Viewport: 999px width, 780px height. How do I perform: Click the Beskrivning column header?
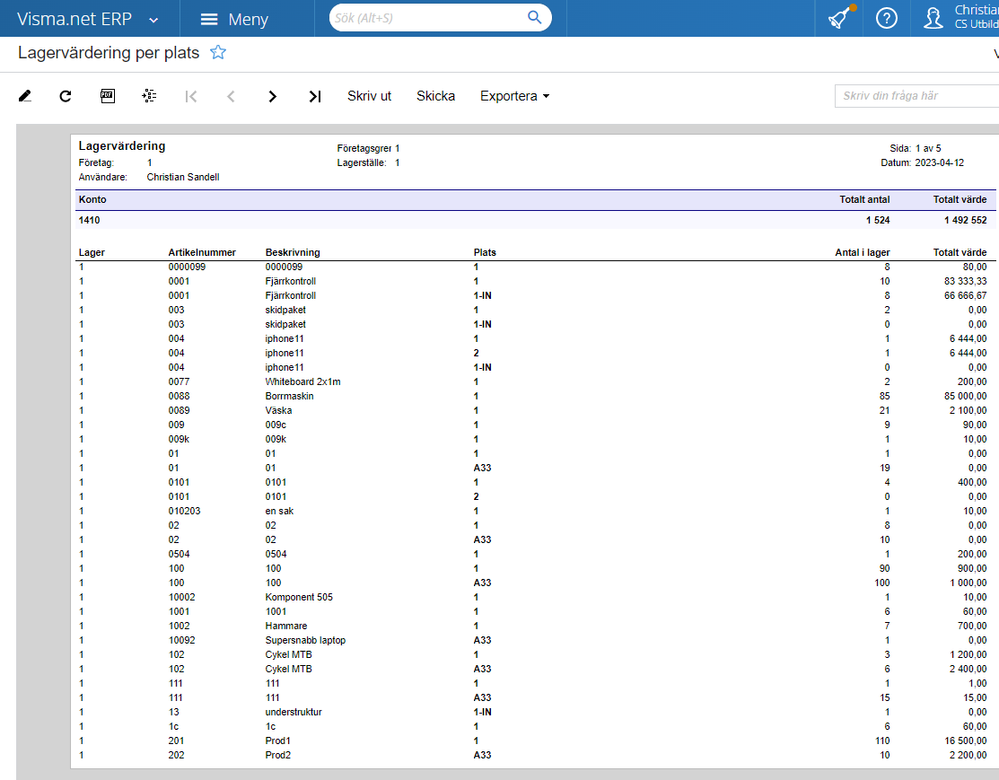click(x=292, y=252)
